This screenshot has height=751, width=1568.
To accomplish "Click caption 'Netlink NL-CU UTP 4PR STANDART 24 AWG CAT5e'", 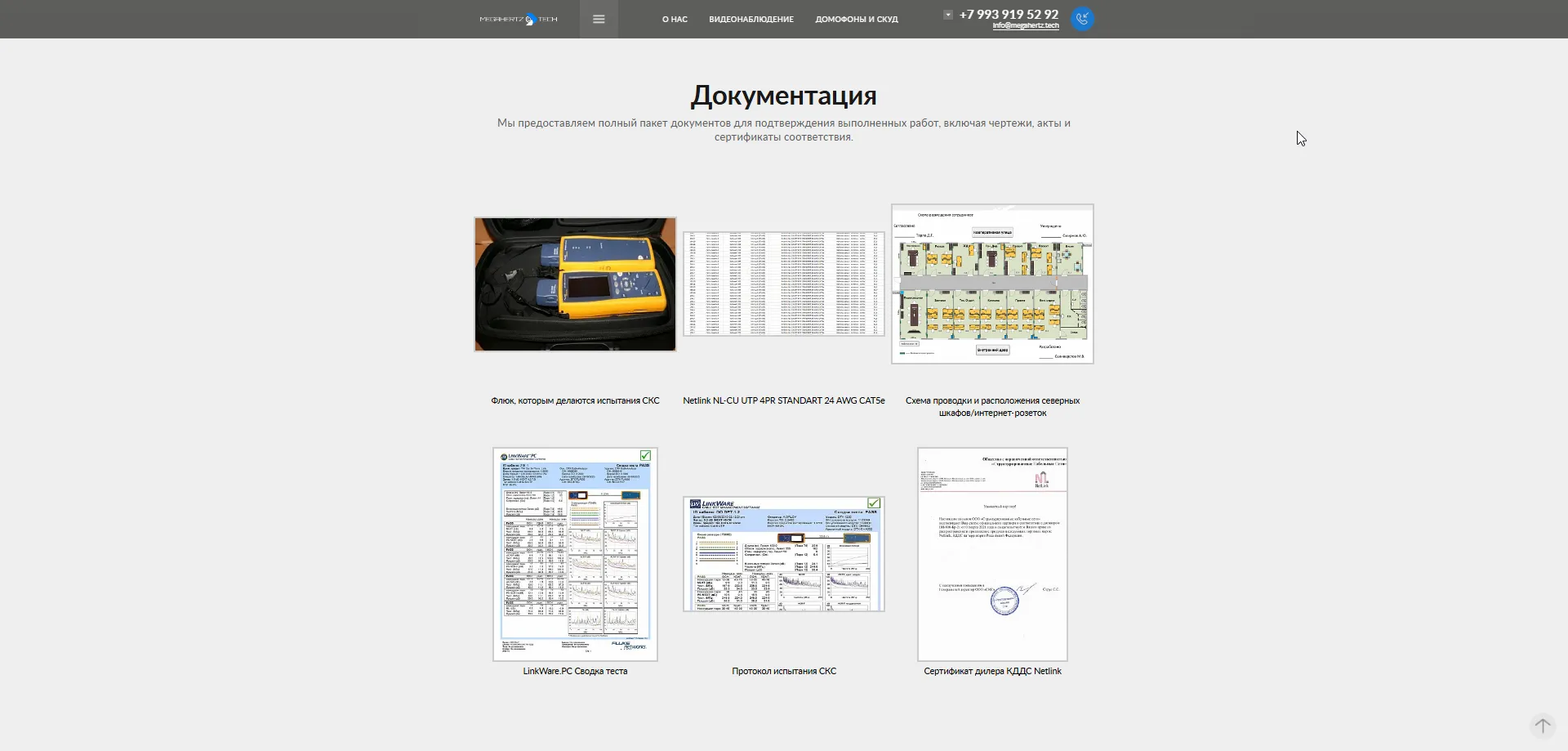I will pyautogui.click(x=784, y=401).
